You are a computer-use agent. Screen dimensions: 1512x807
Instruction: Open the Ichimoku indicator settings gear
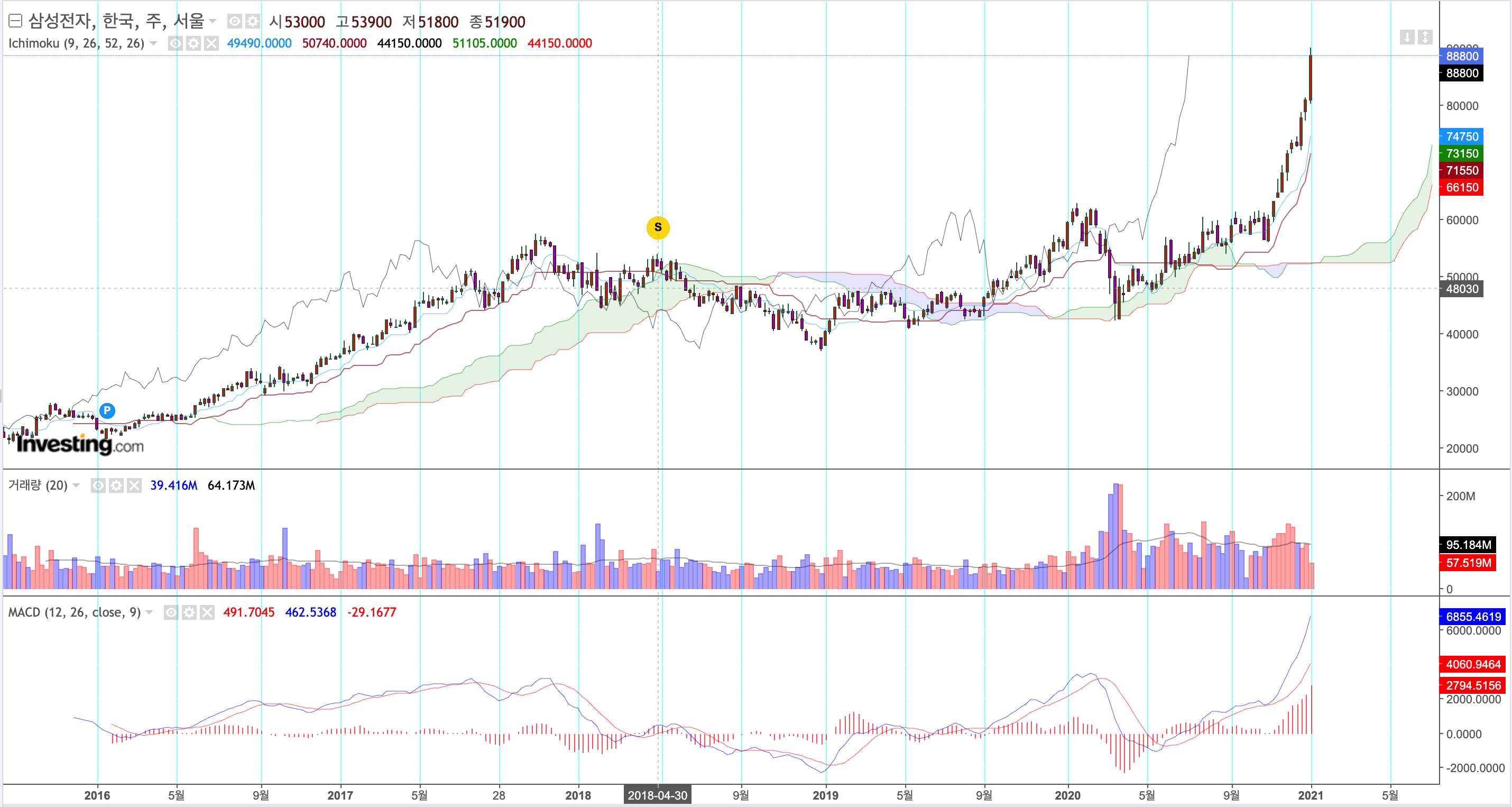point(193,43)
